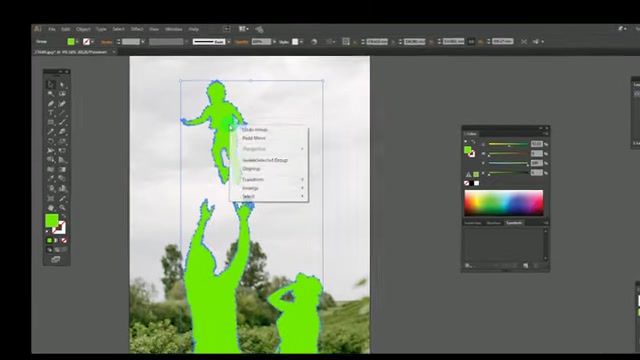Switch to the Swatches panel tab
This screenshot has width=640, height=360.
click(473, 223)
